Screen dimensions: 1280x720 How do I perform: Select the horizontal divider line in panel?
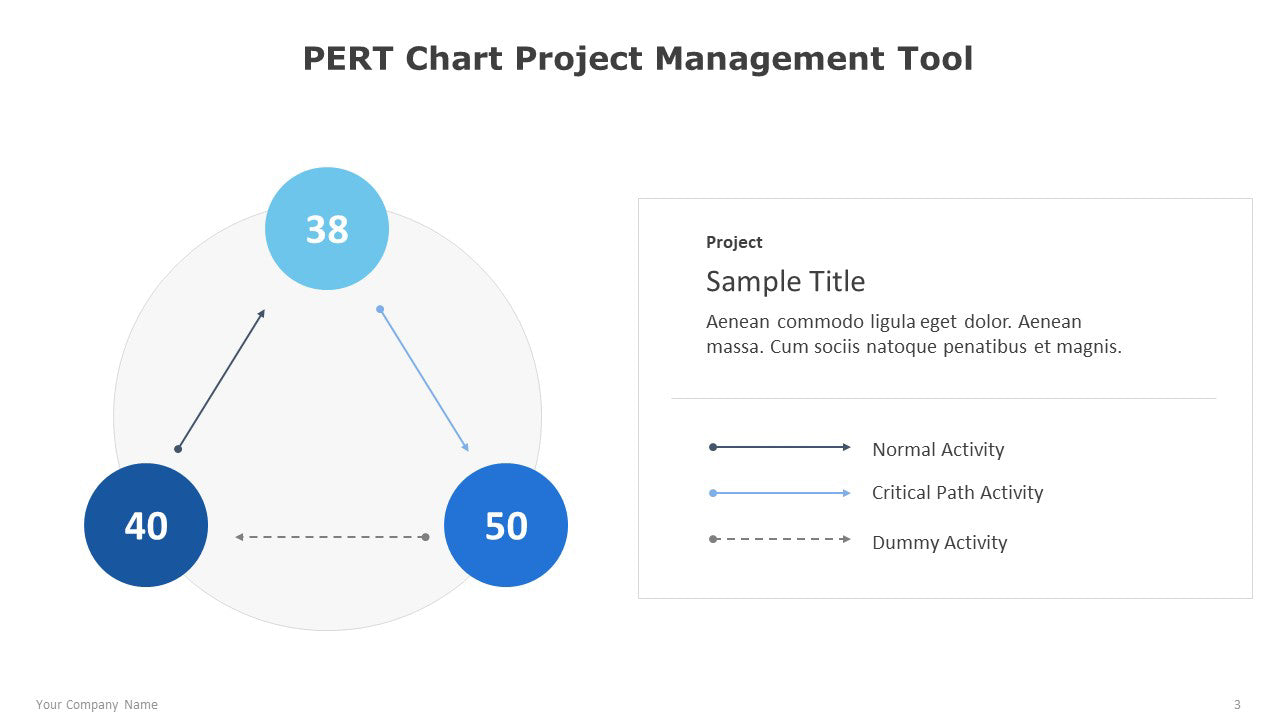pyautogui.click(x=943, y=398)
